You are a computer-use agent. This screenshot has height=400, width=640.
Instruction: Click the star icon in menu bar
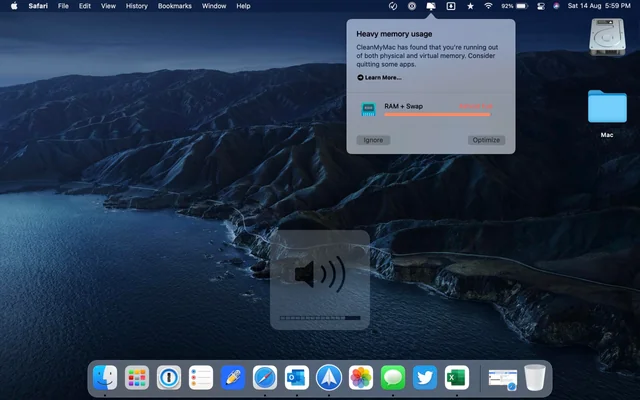click(x=470, y=6)
